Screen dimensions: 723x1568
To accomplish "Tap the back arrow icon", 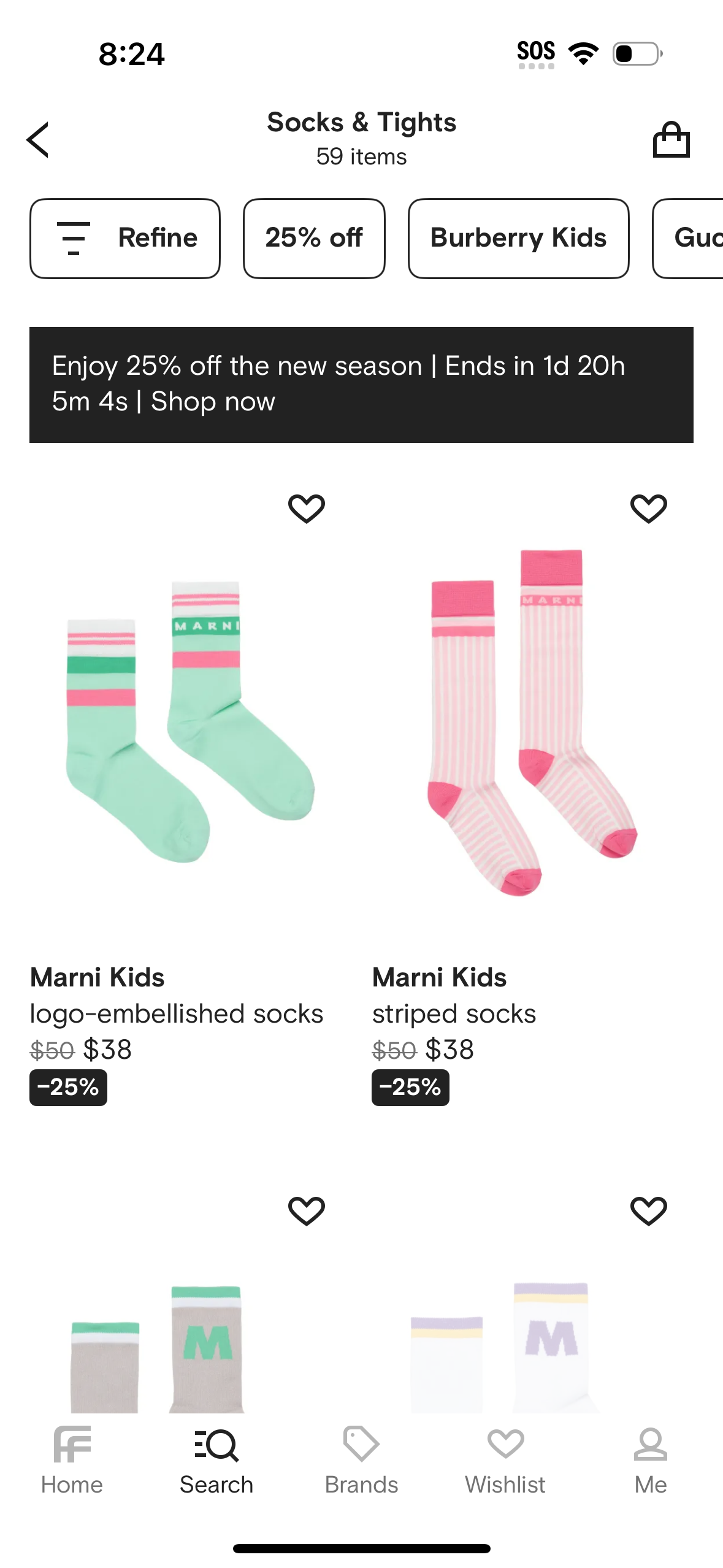I will pos(38,140).
